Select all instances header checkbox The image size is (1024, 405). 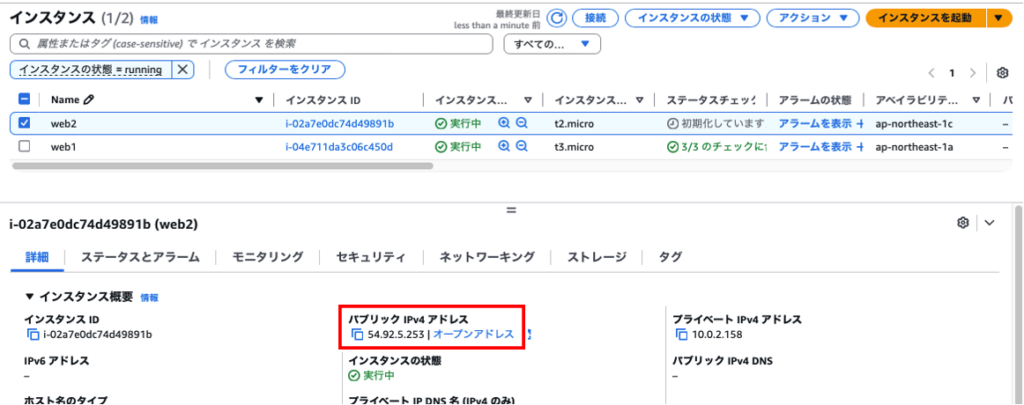click(24, 99)
